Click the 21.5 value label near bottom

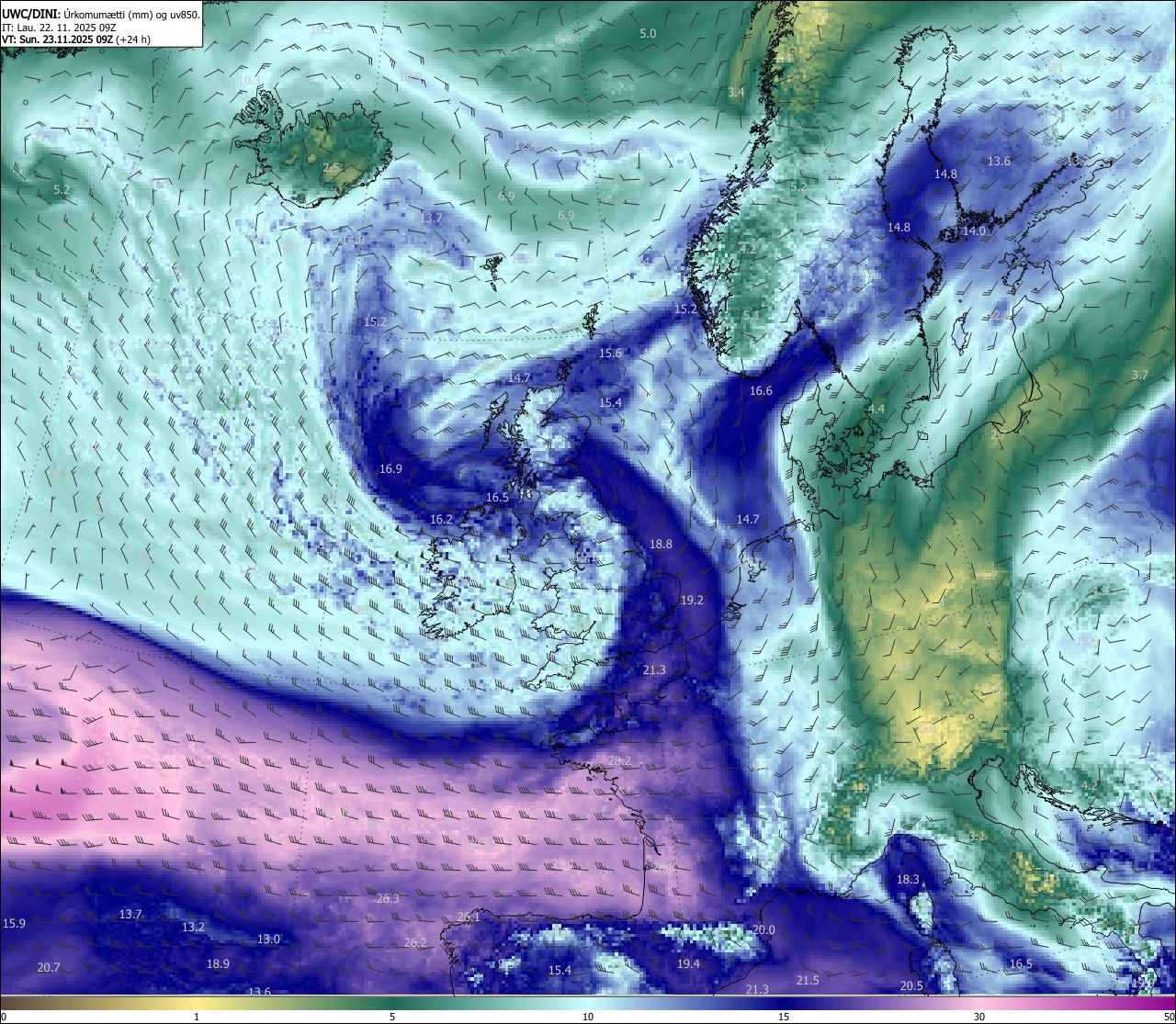click(x=808, y=980)
